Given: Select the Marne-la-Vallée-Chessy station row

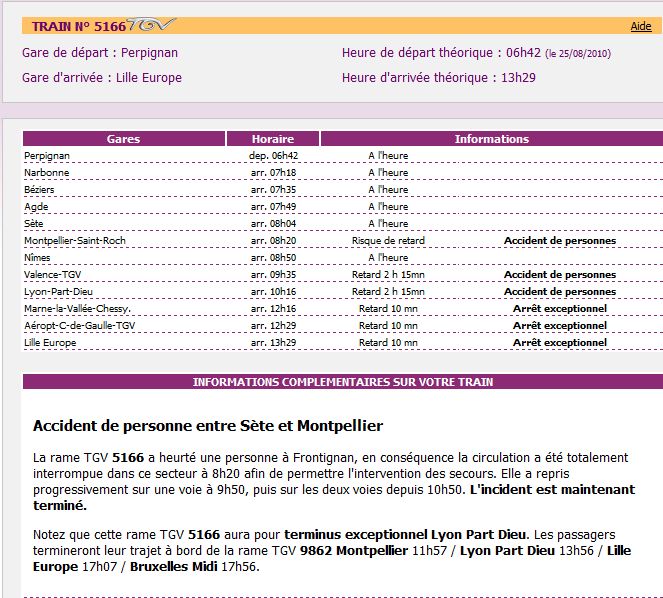Looking at the screenshot, I should [78, 309].
